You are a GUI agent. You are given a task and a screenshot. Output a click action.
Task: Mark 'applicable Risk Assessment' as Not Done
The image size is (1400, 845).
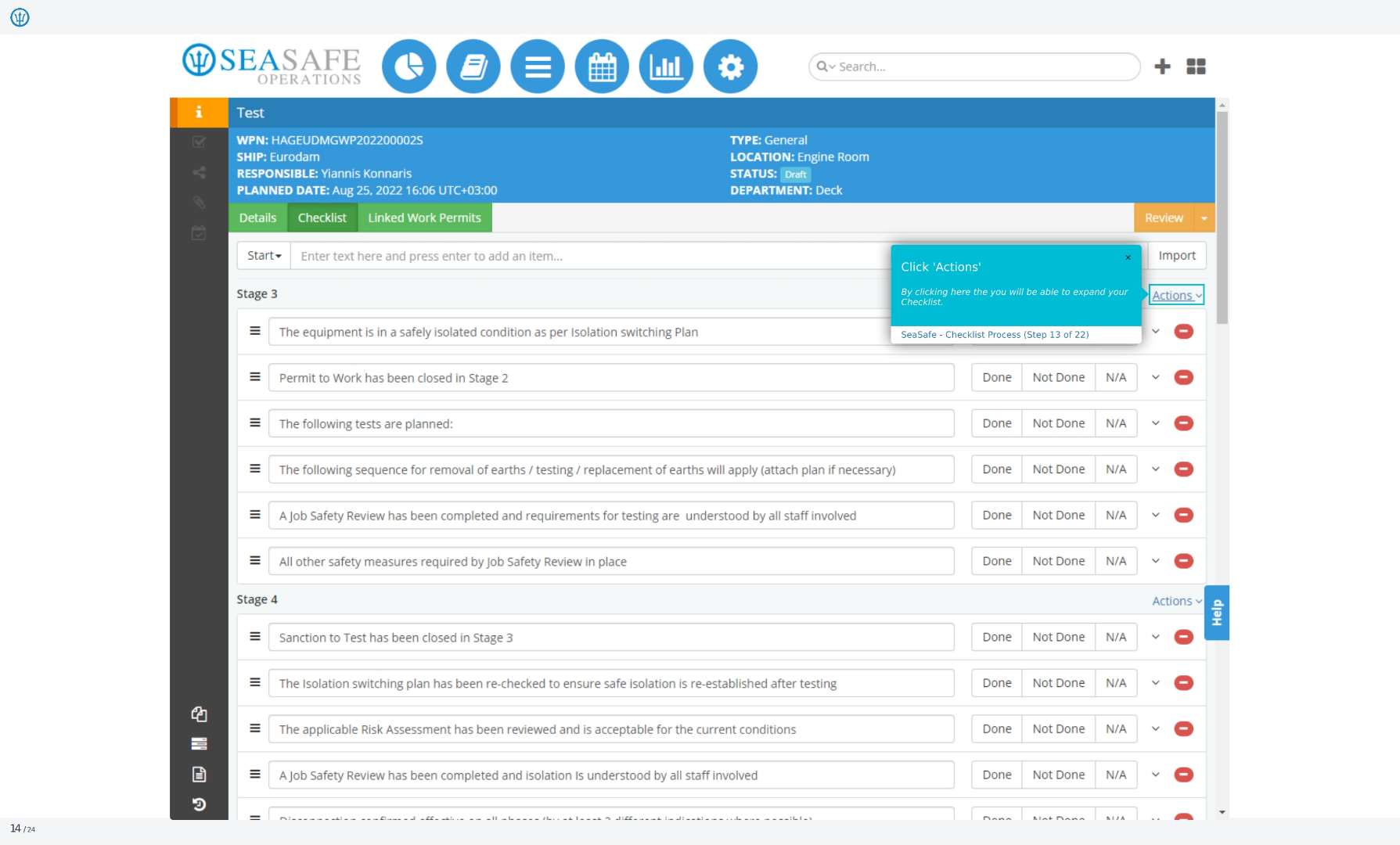pyautogui.click(x=1058, y=728)
